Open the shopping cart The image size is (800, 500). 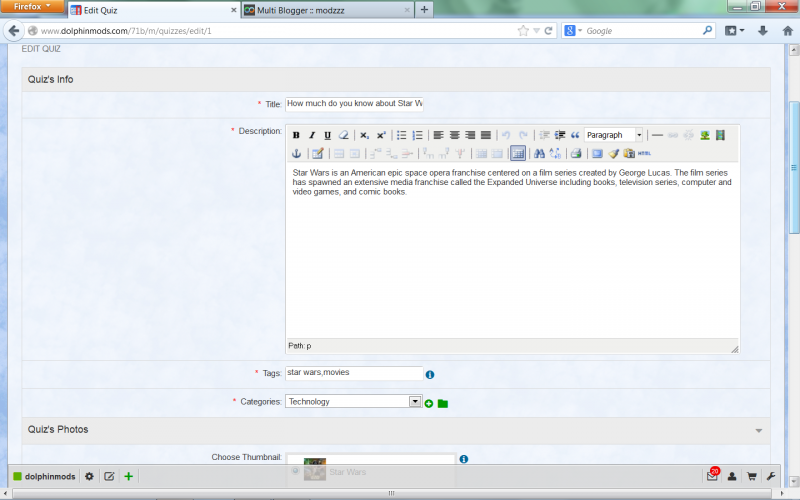click(x=752, y=477)
